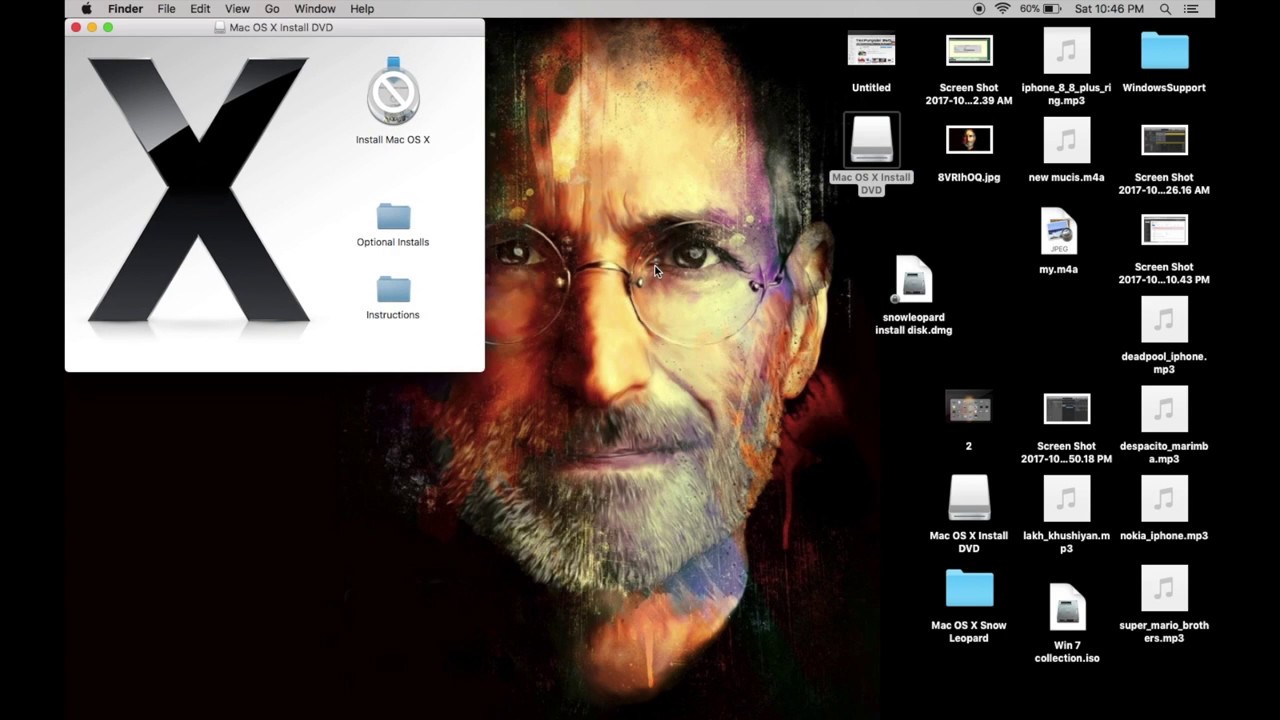
Task: Close the Mac OS X Install DVD window
Action: [76, 27]
